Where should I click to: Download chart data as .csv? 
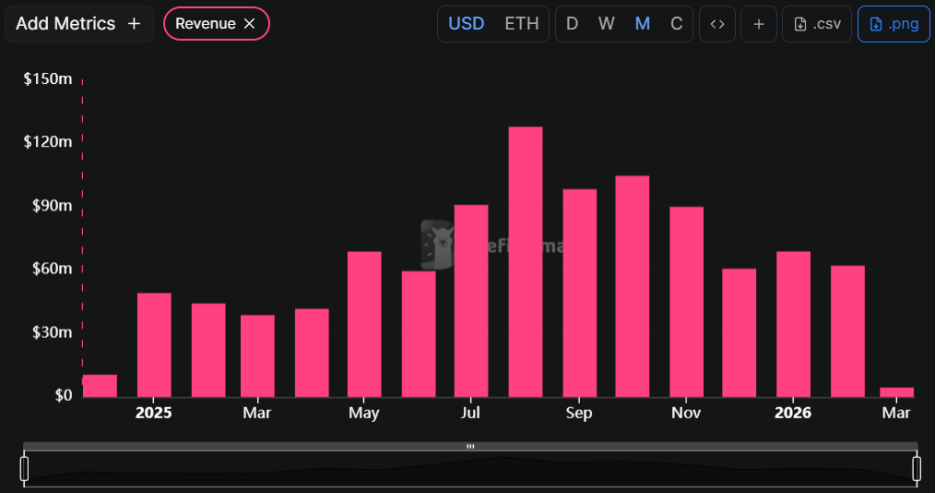click(x=817, y=24)
